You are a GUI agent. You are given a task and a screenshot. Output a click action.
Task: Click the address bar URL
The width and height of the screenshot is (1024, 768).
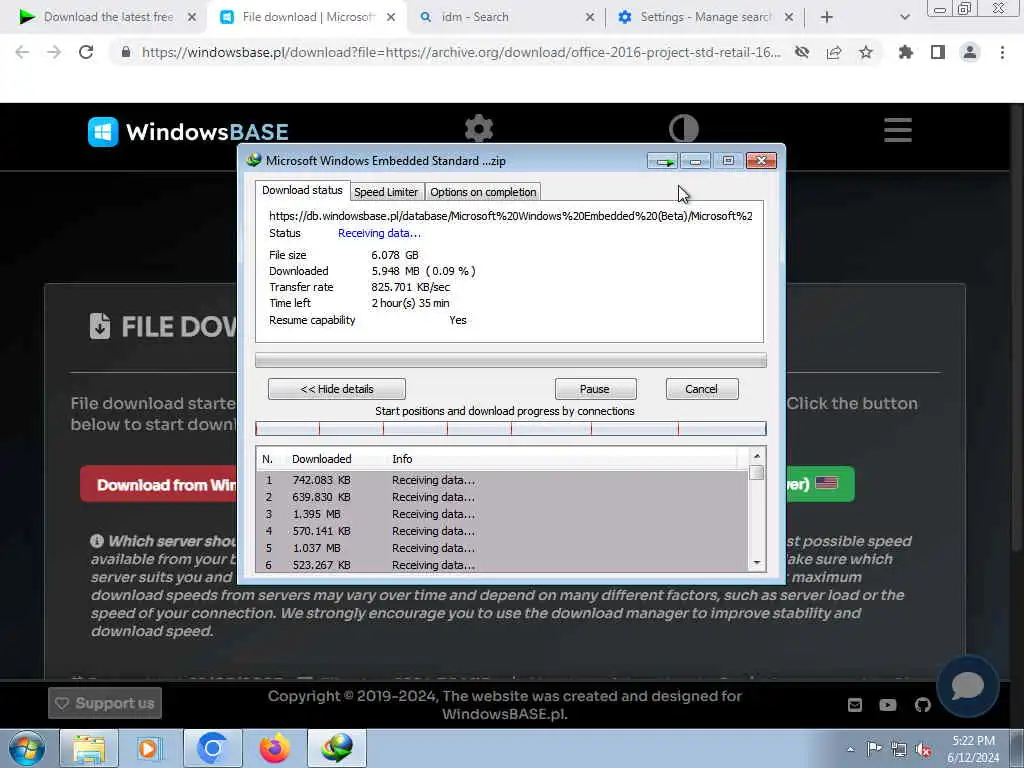coord(461,52)
